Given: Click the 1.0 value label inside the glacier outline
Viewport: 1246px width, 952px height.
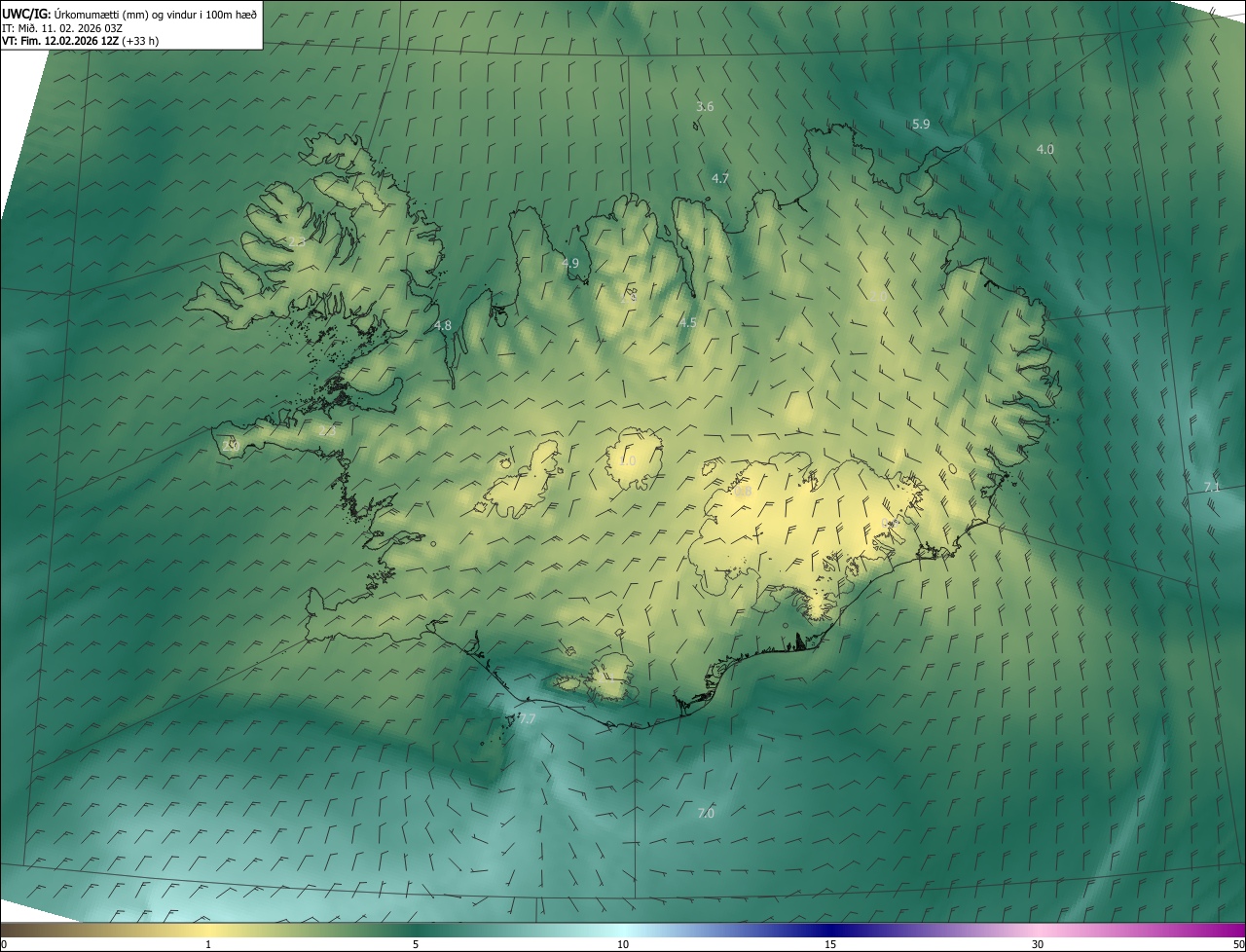Looking at the screenshot, I should tap(627, 460).
